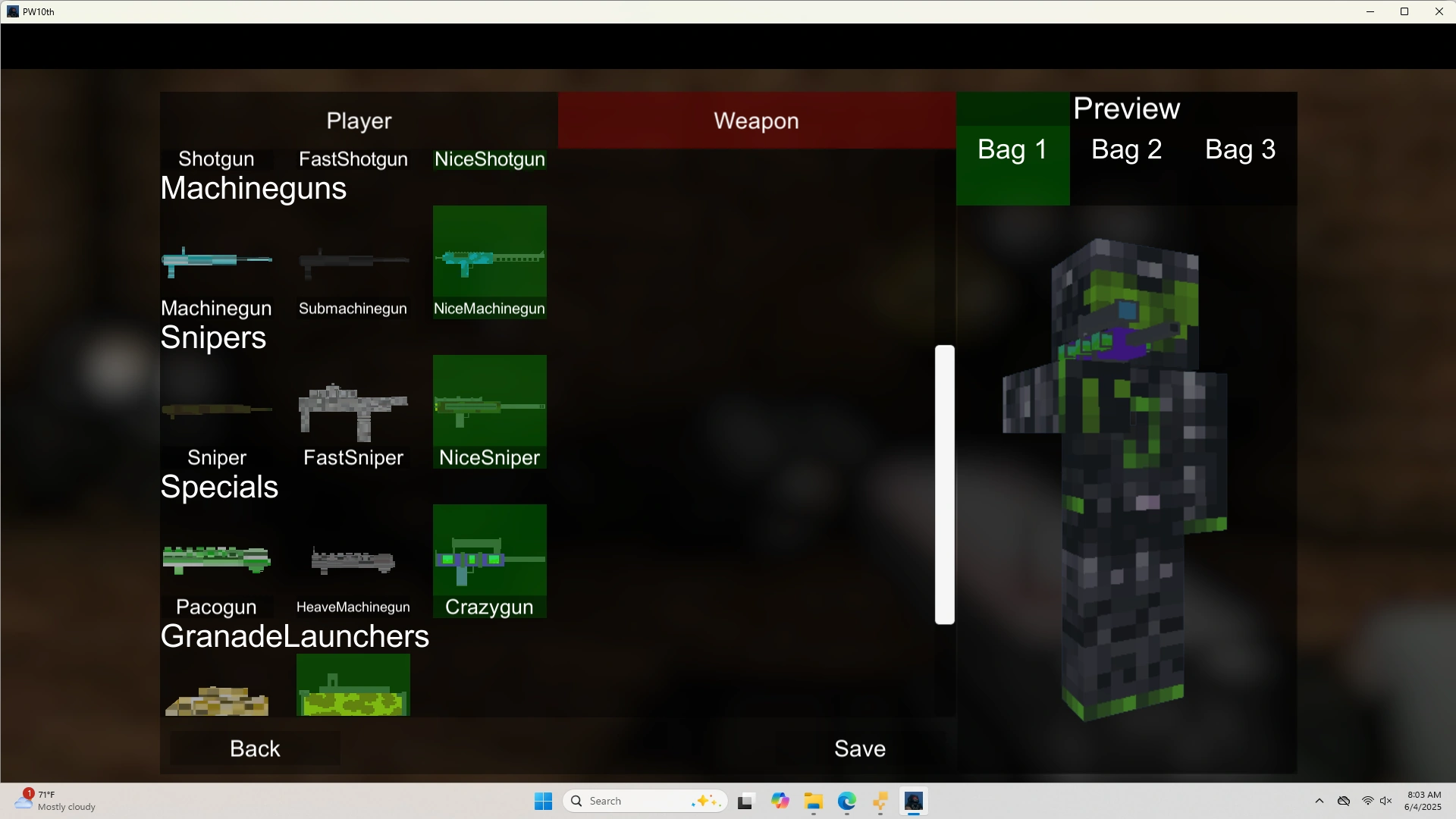The height and width of the screenshot is (819, 1456).
Task: Select Bag 1 loadout
Action: [1012, 149]
